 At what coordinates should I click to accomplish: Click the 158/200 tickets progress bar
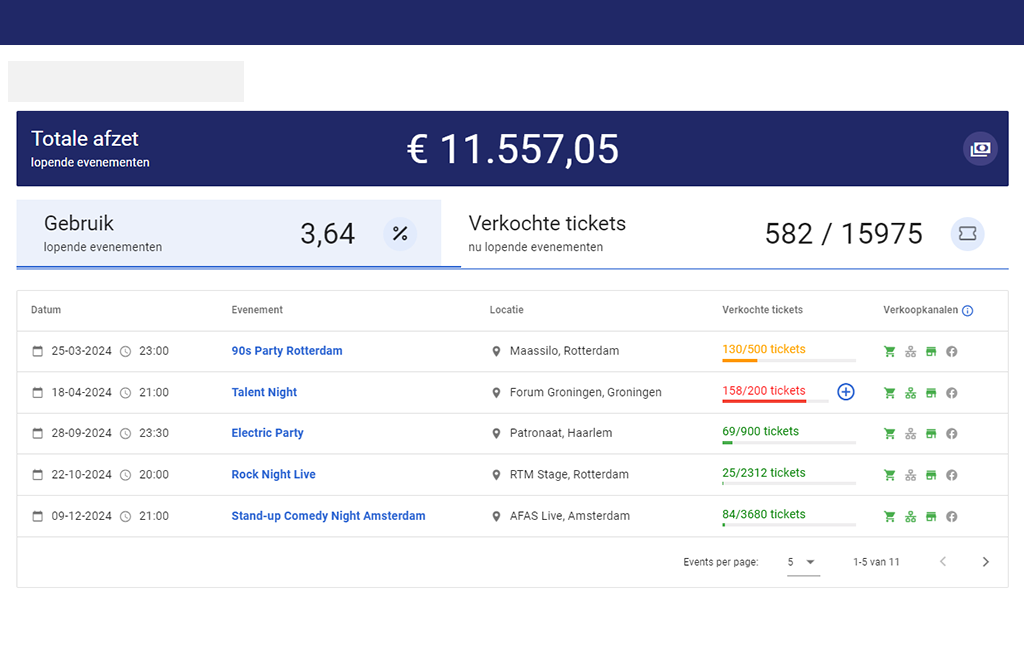pyautogui.click(x=764, y=400)
